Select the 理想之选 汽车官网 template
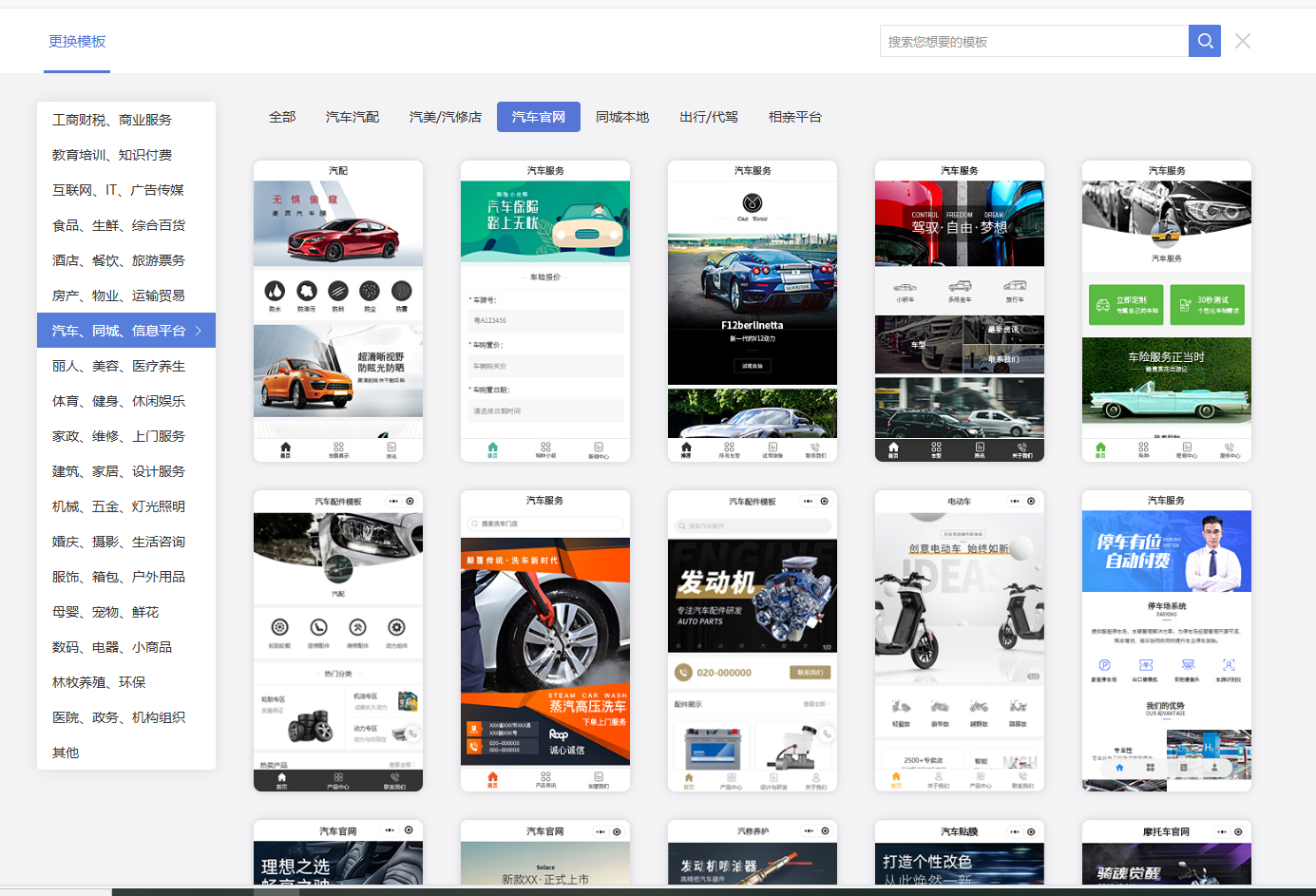Viewport: 1316px width, 896px height. coord(338,852)
